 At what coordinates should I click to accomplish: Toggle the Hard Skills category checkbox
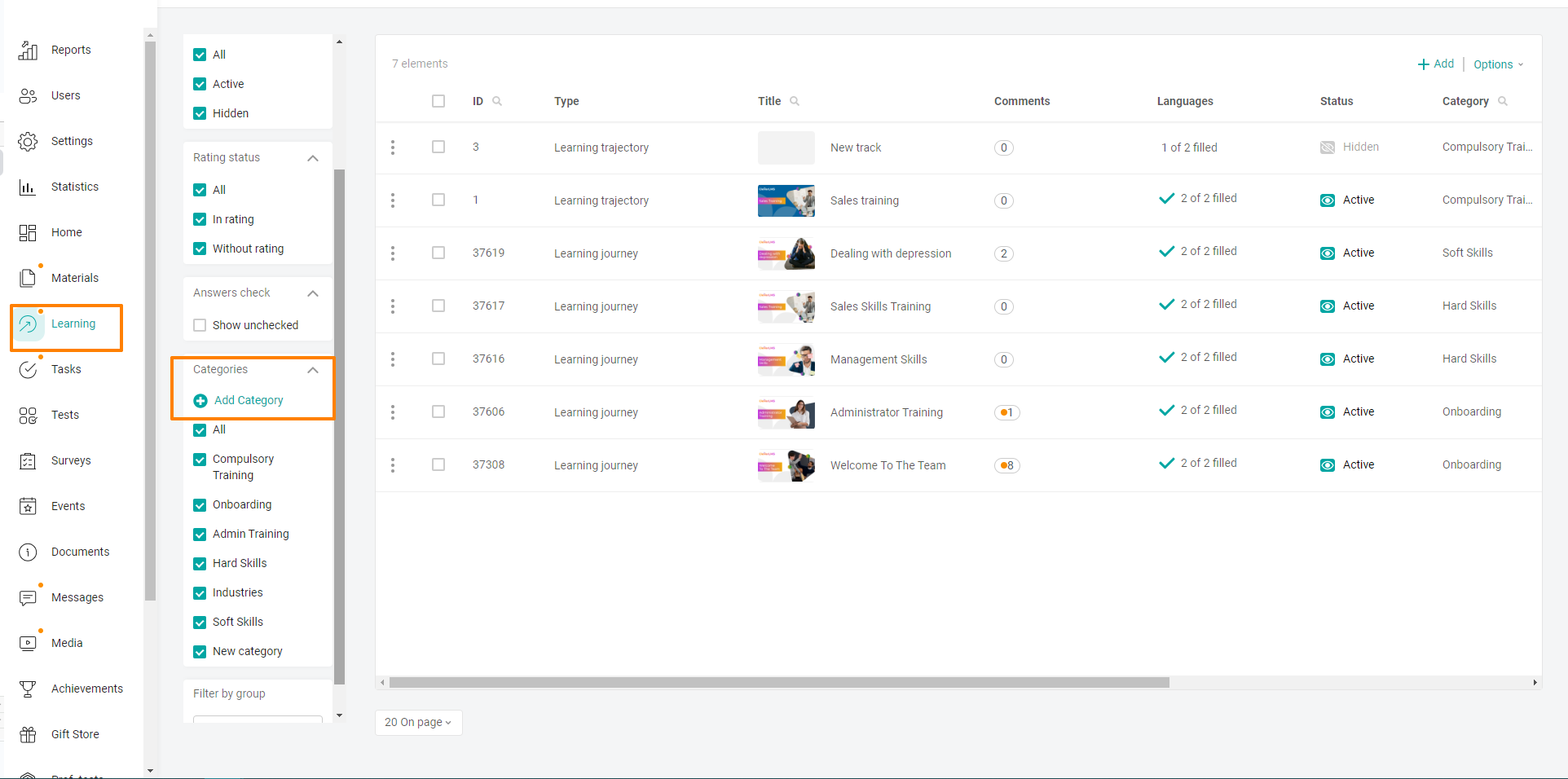200,564
